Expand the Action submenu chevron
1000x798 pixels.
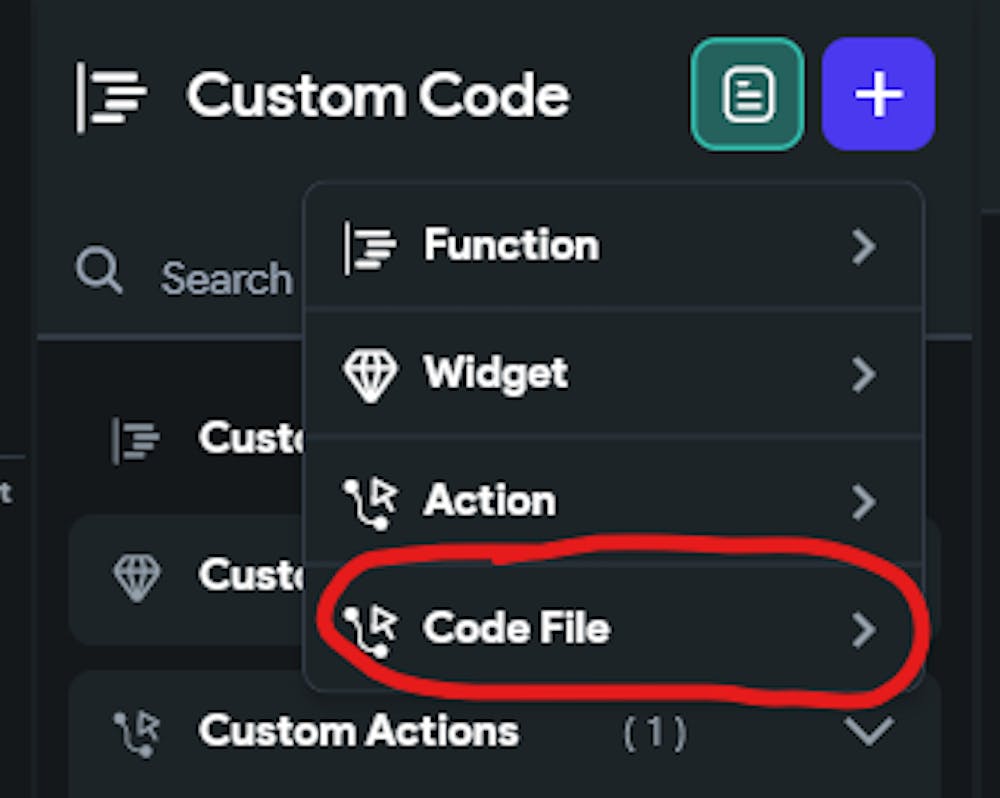(x=863, y=504)
